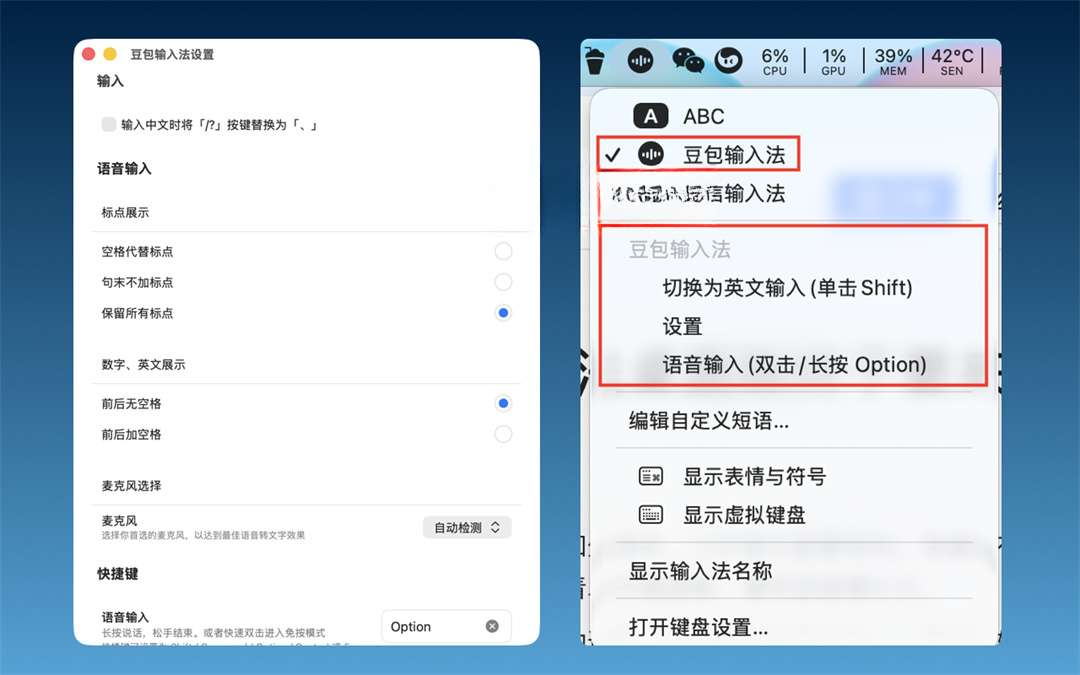Screen dimensions: 1080x675
Task: Click the round face menu bar icon
Action: pos(729,61)
